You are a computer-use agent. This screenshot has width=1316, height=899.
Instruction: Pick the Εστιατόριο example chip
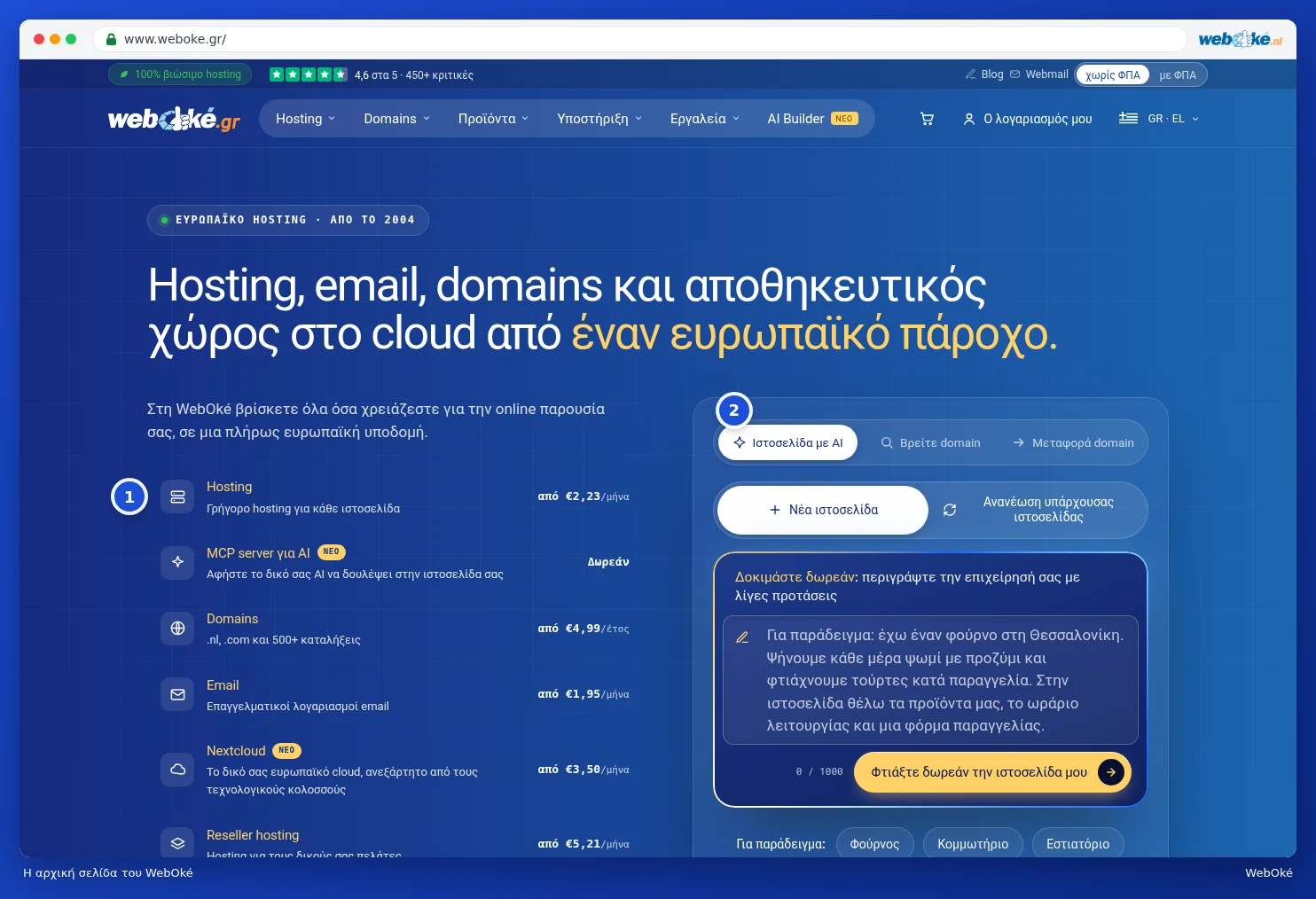click(1077, 844)
